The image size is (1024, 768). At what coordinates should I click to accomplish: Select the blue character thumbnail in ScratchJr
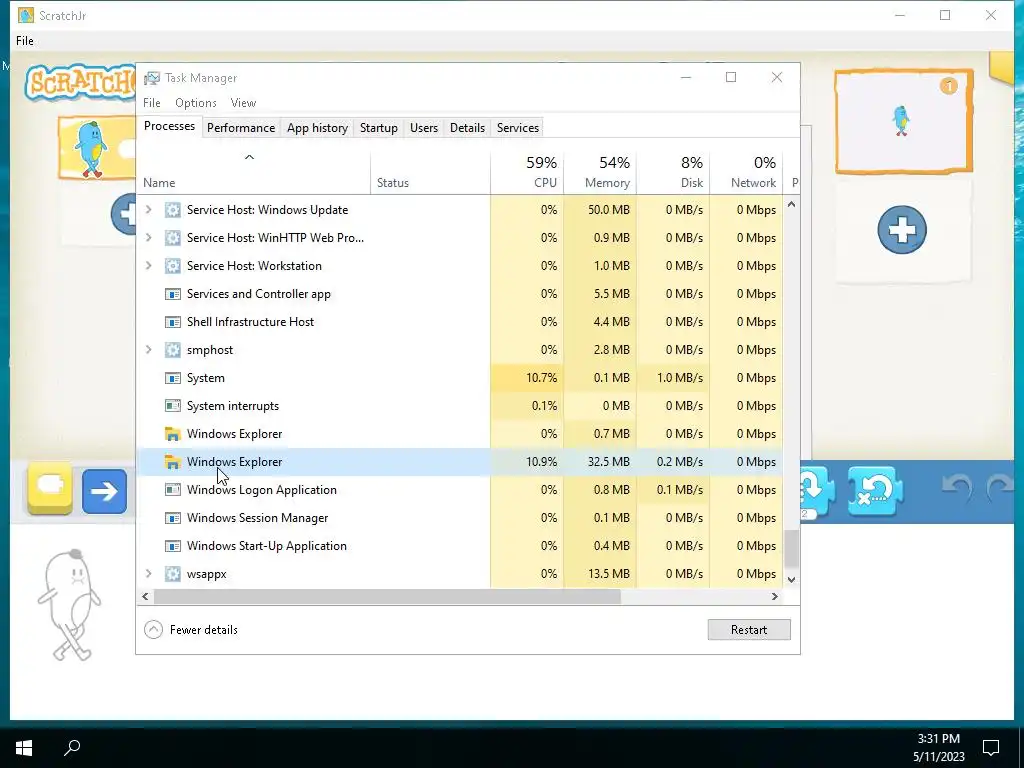(x=97, y=149)
